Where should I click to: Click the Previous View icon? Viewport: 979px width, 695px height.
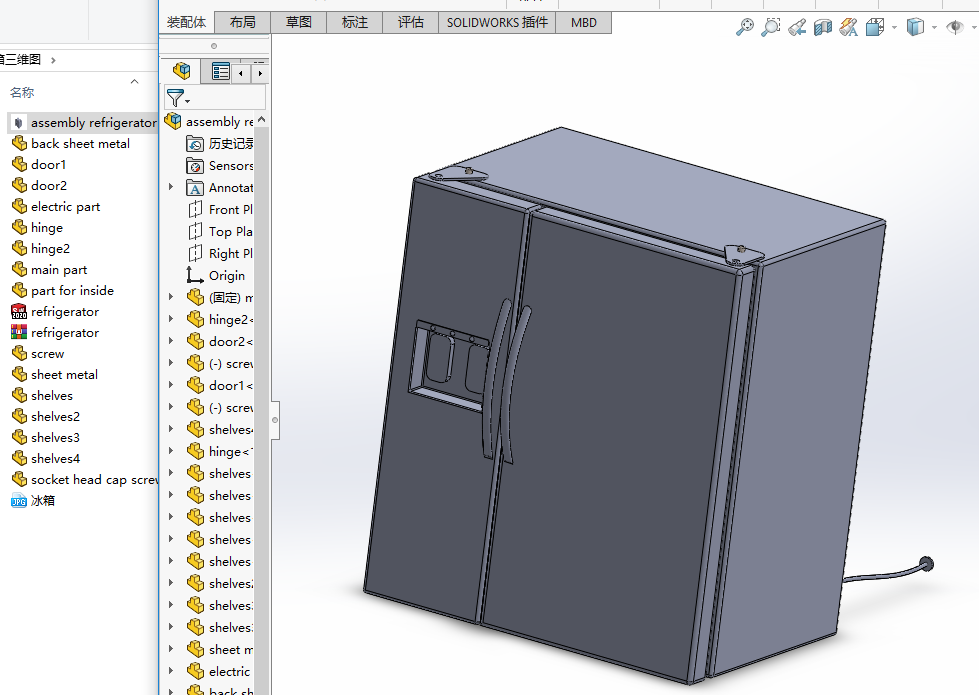point(797,28)
